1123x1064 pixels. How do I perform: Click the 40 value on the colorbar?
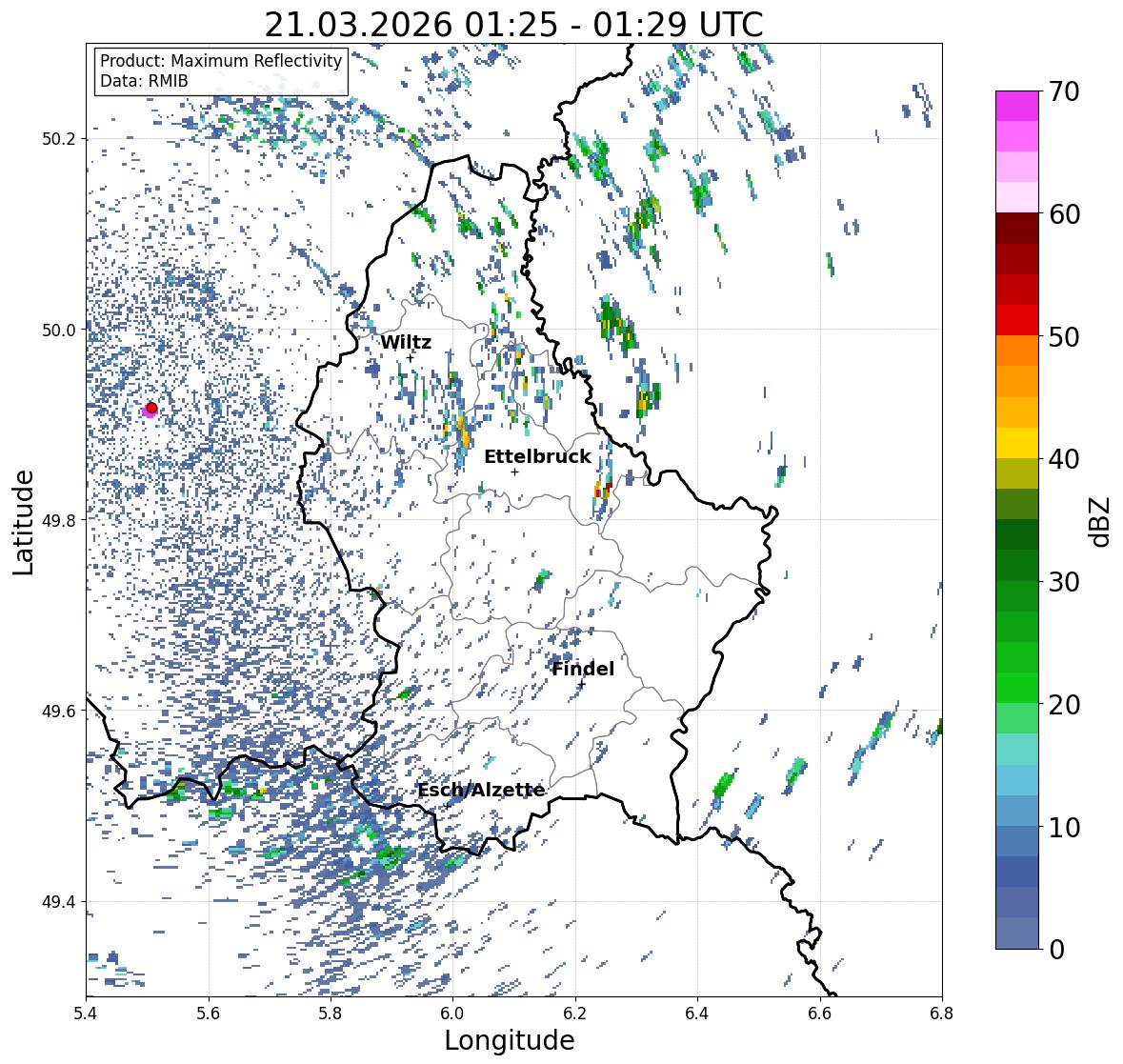click(1064, 459)
